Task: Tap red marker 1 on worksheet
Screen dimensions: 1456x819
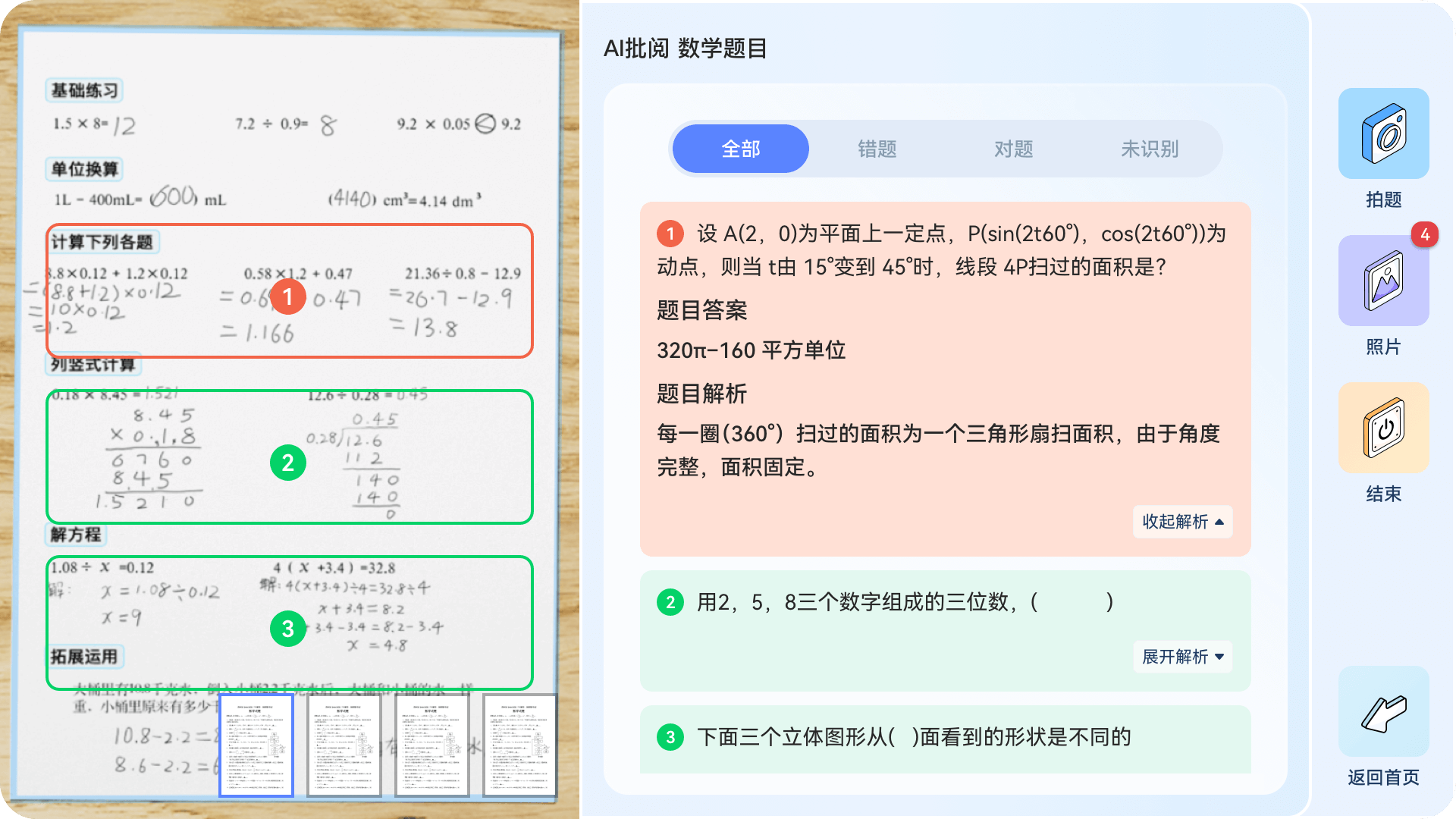Action: [288, 297]
